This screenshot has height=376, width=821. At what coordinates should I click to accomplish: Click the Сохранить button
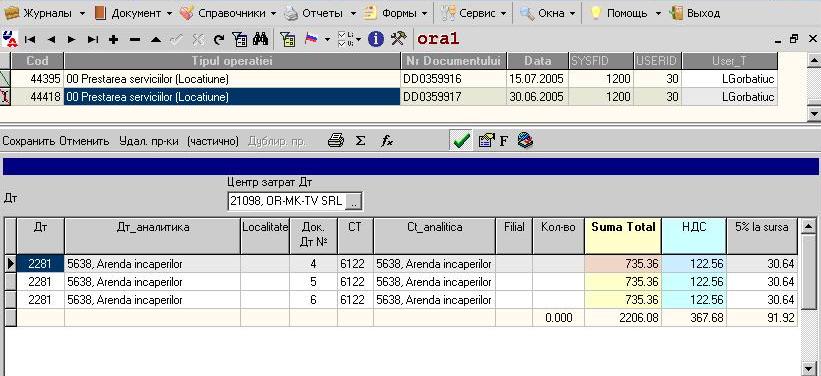(29, 141)
